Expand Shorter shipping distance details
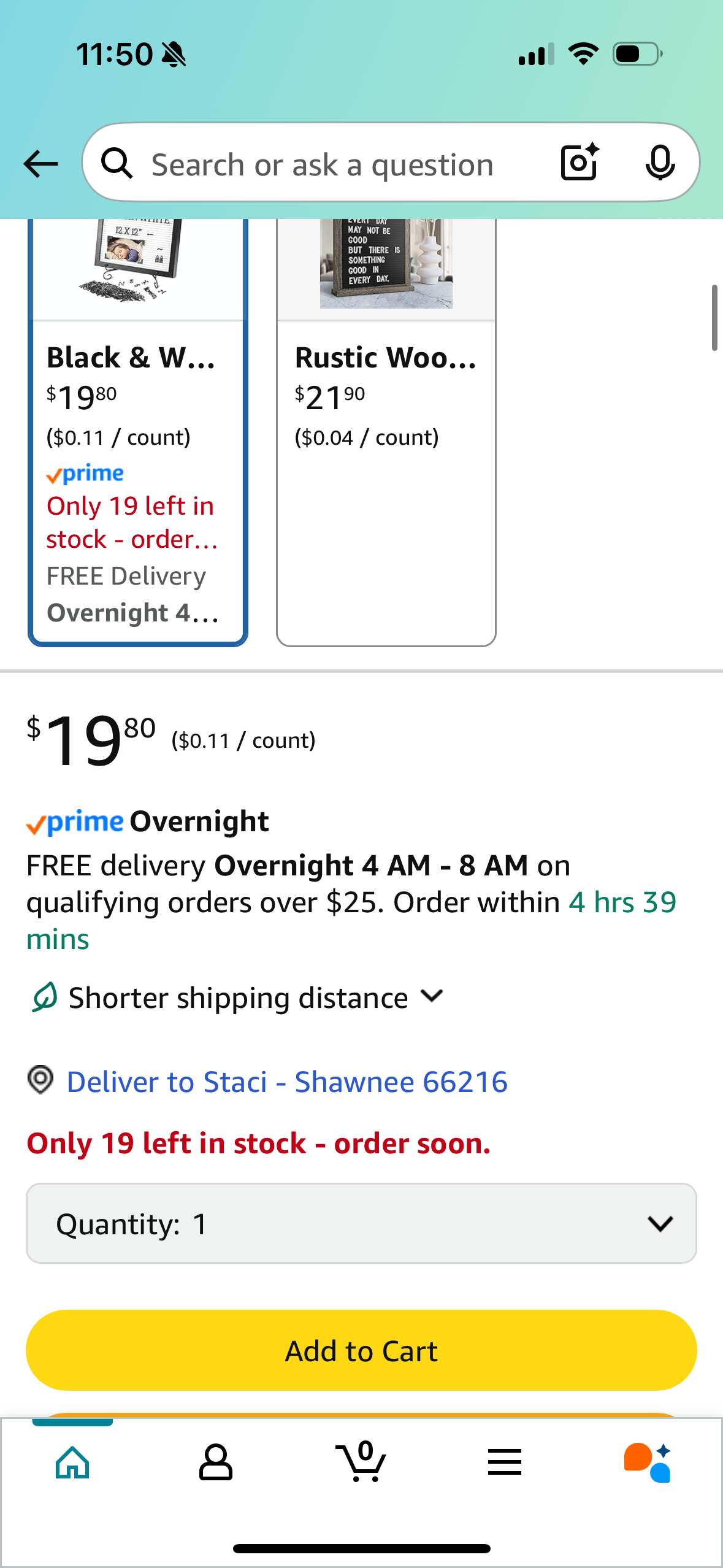This screenshot has width=723, height=1568. (x=238, y=997)
